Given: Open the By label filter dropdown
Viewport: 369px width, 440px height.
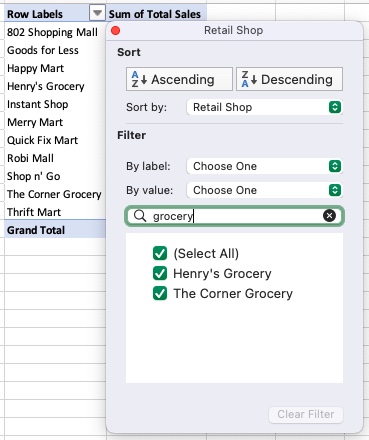Looking at the screenshot, I should (264, 166).
